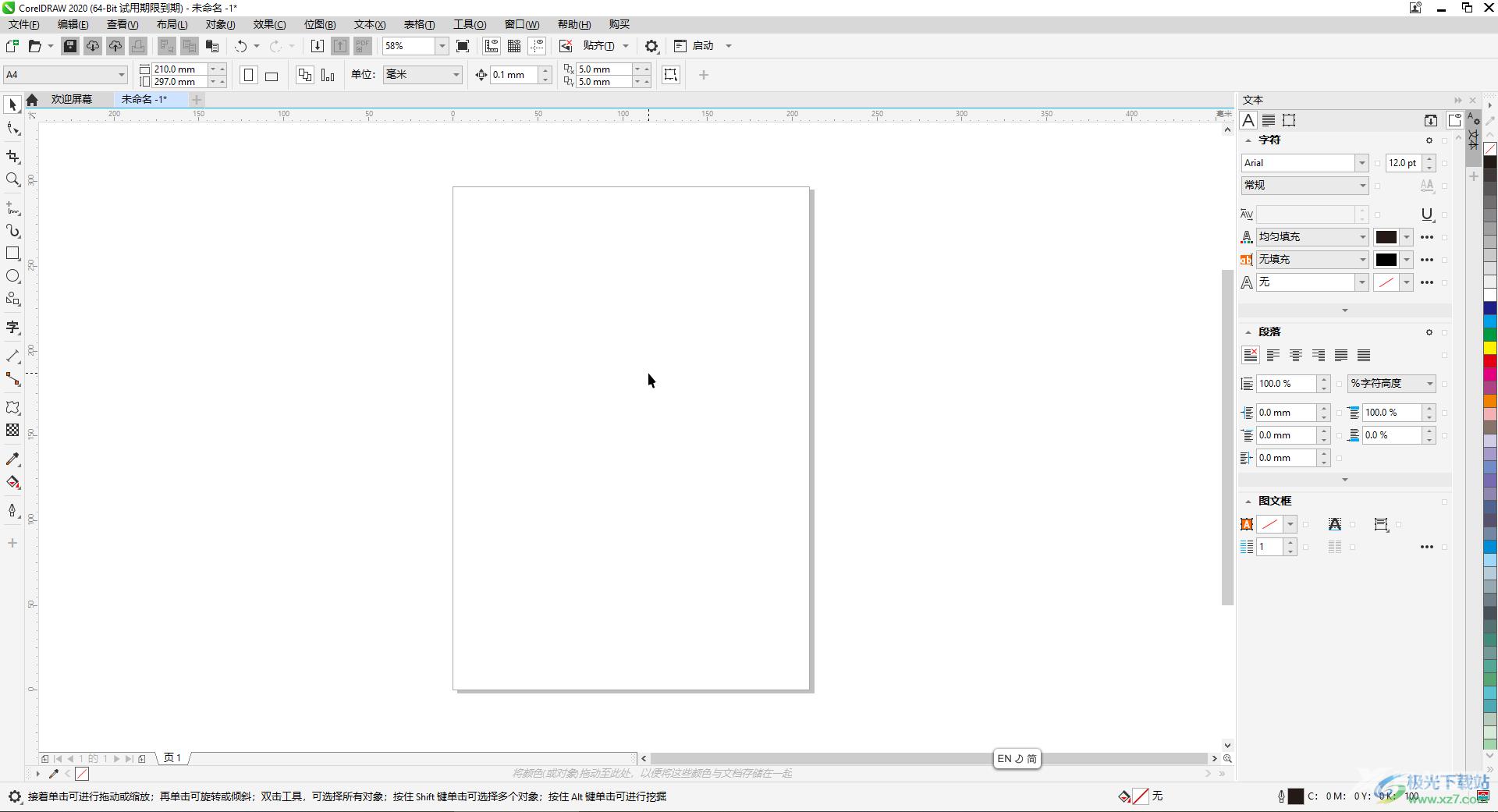Select the Zoom magnifier tool
This screenshot has height=812, width=1498.
(x=12, y=179)
